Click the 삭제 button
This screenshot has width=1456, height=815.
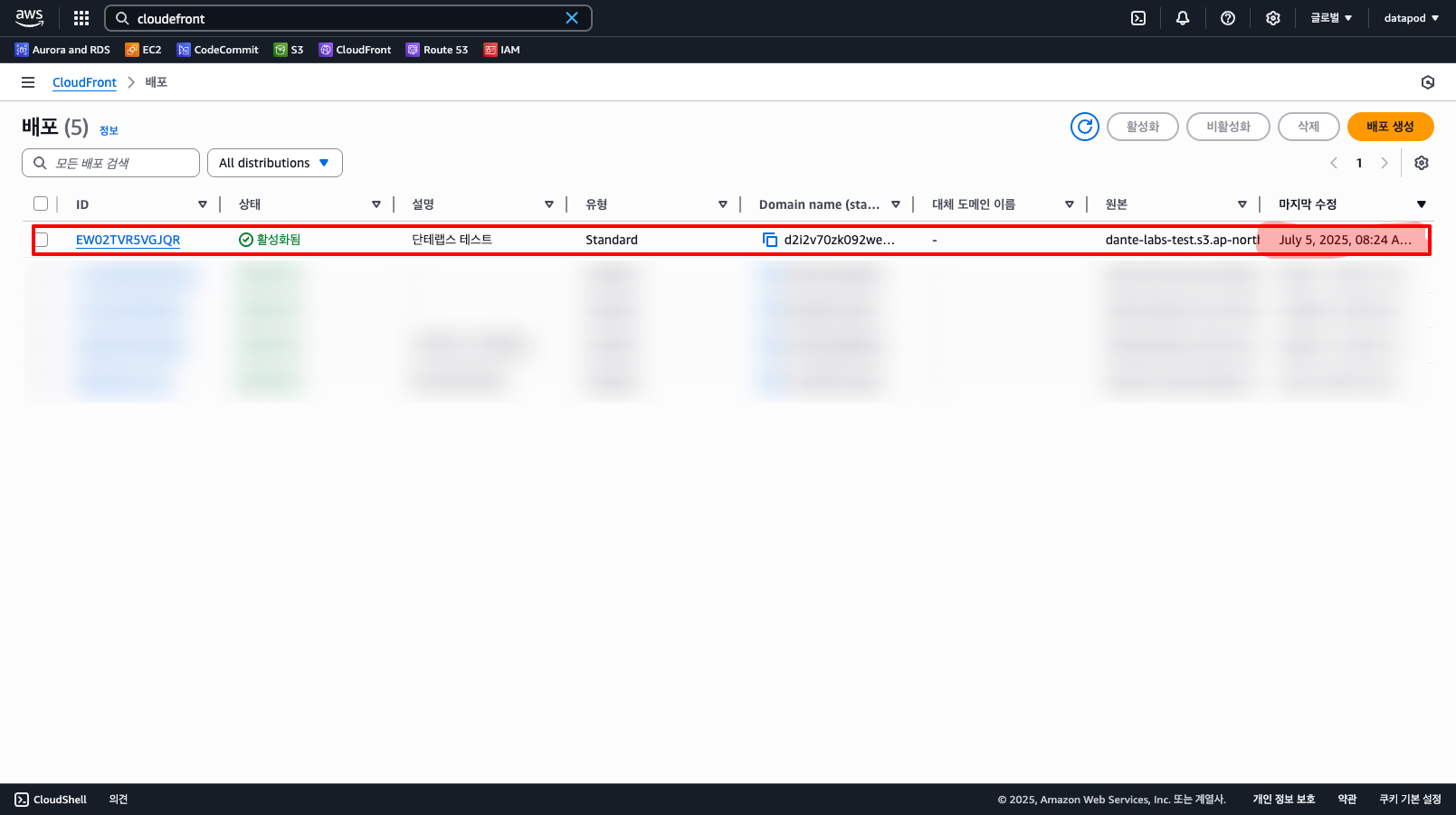[1308, 127]
